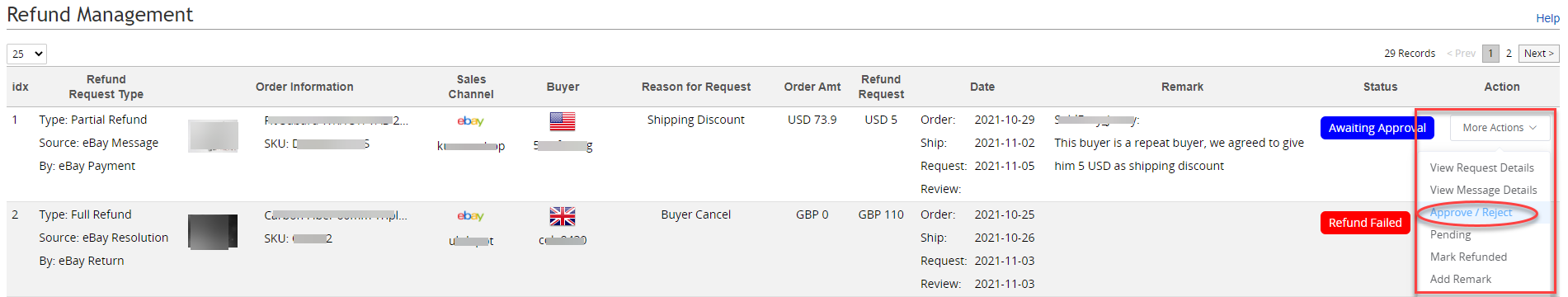Select View Message Details from menu

(x=1483, y=190)
